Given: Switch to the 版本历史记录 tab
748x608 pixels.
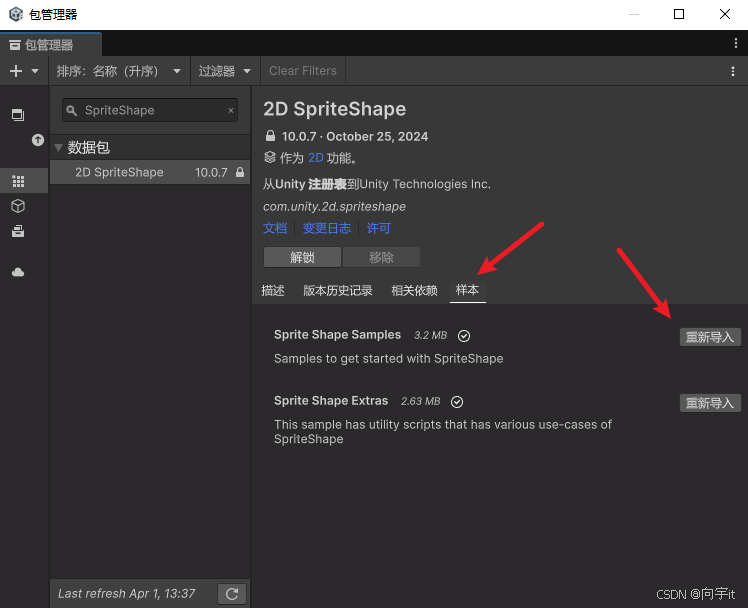Looking at the screenshot, I should pyautogui.click(x=338, y=290).
